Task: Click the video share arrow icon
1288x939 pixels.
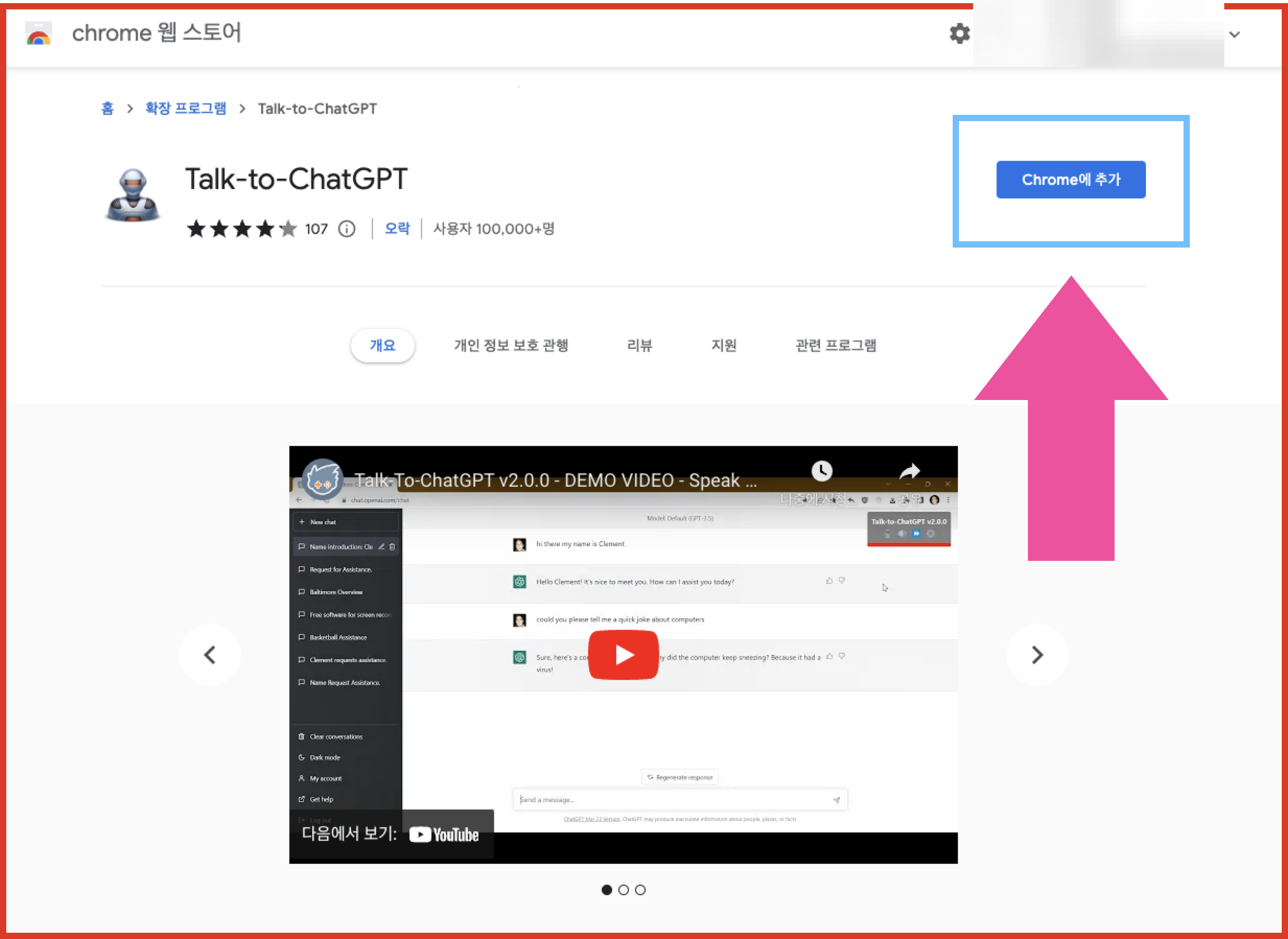Action: 909,471
